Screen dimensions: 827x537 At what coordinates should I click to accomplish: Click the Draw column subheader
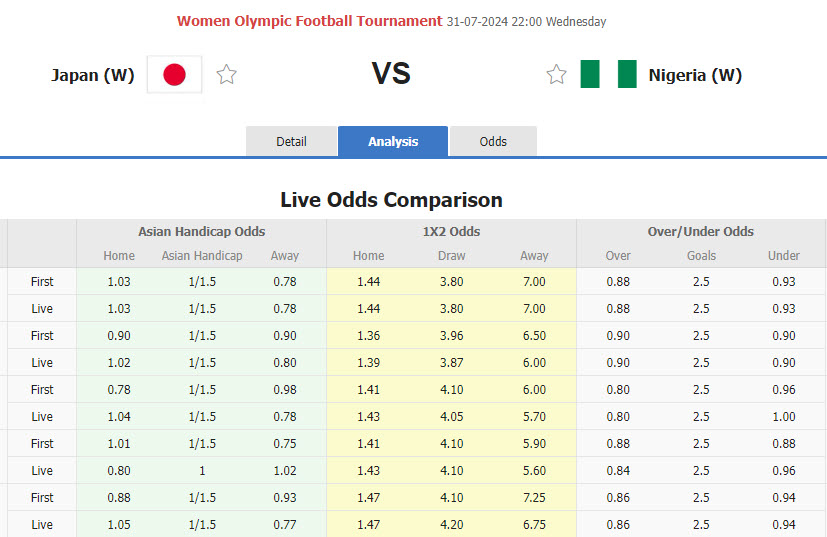click(451, 255)
